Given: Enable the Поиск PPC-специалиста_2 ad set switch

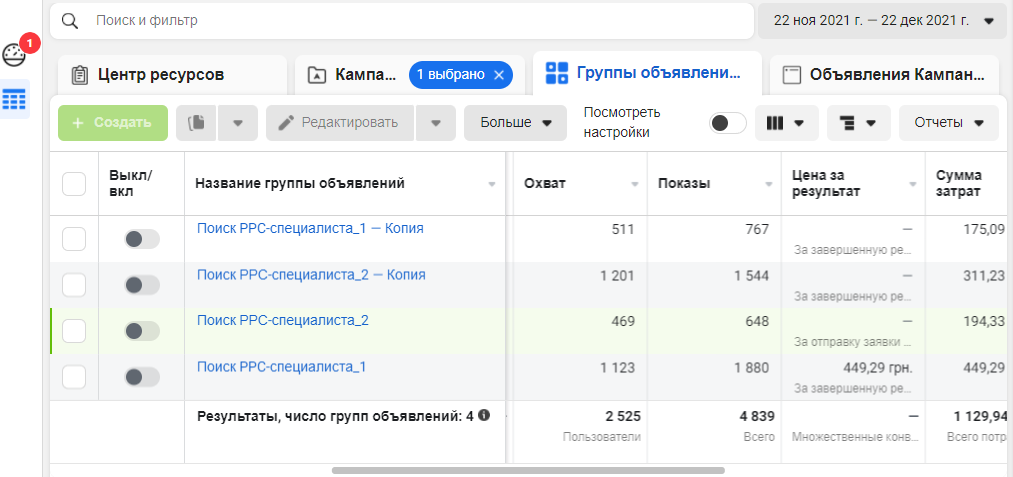Looking at the screenshot, I should (x=141, y=331).
